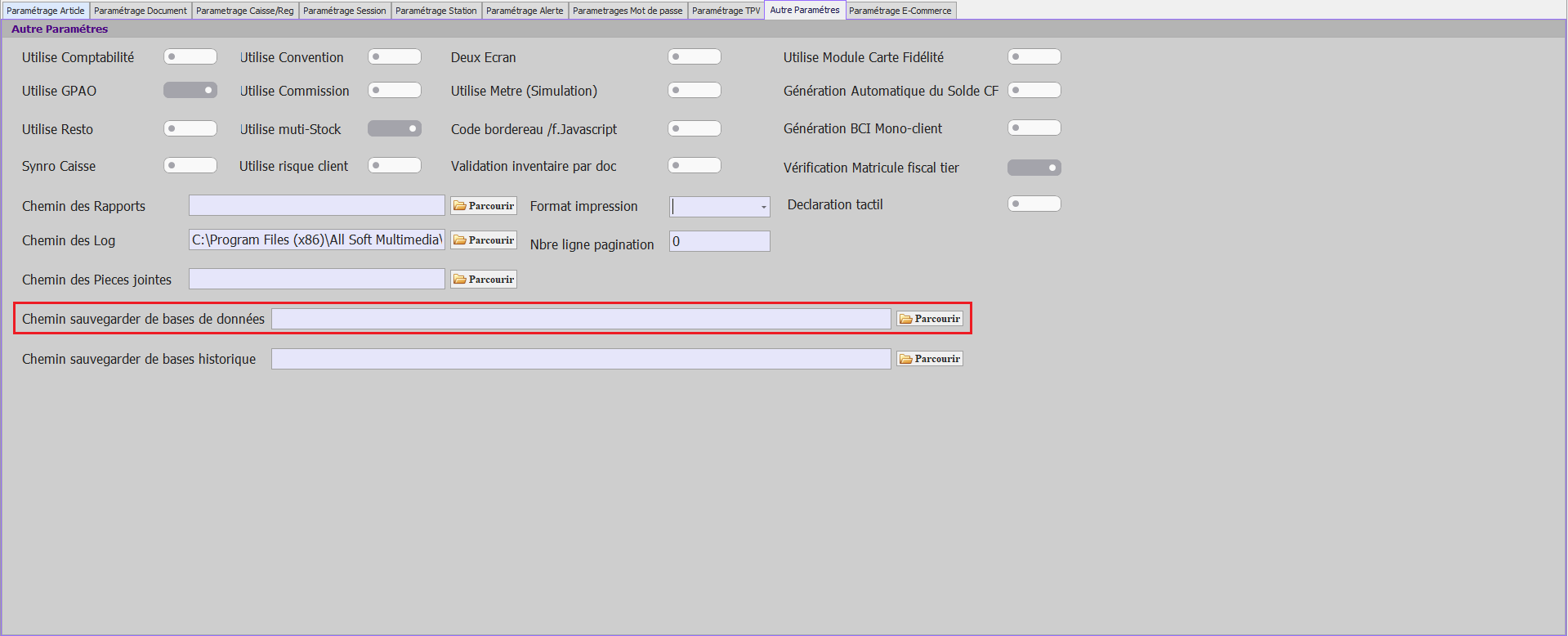
Task: Select the Paramétrage Session tab
Action: (345, 11)
